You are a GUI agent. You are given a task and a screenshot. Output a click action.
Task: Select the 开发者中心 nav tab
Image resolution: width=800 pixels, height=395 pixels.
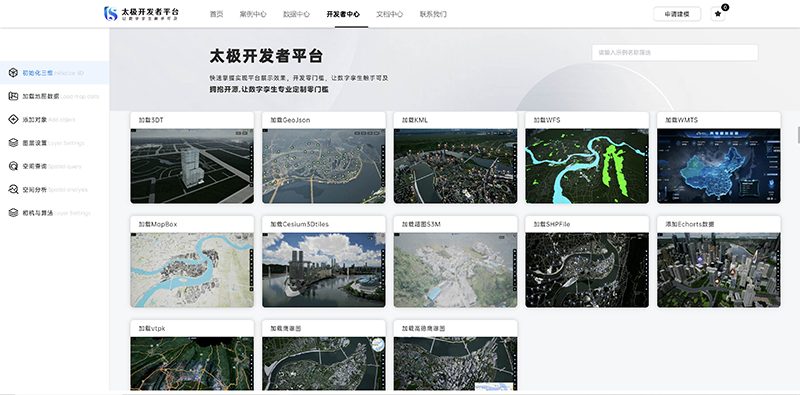point(343,14)
